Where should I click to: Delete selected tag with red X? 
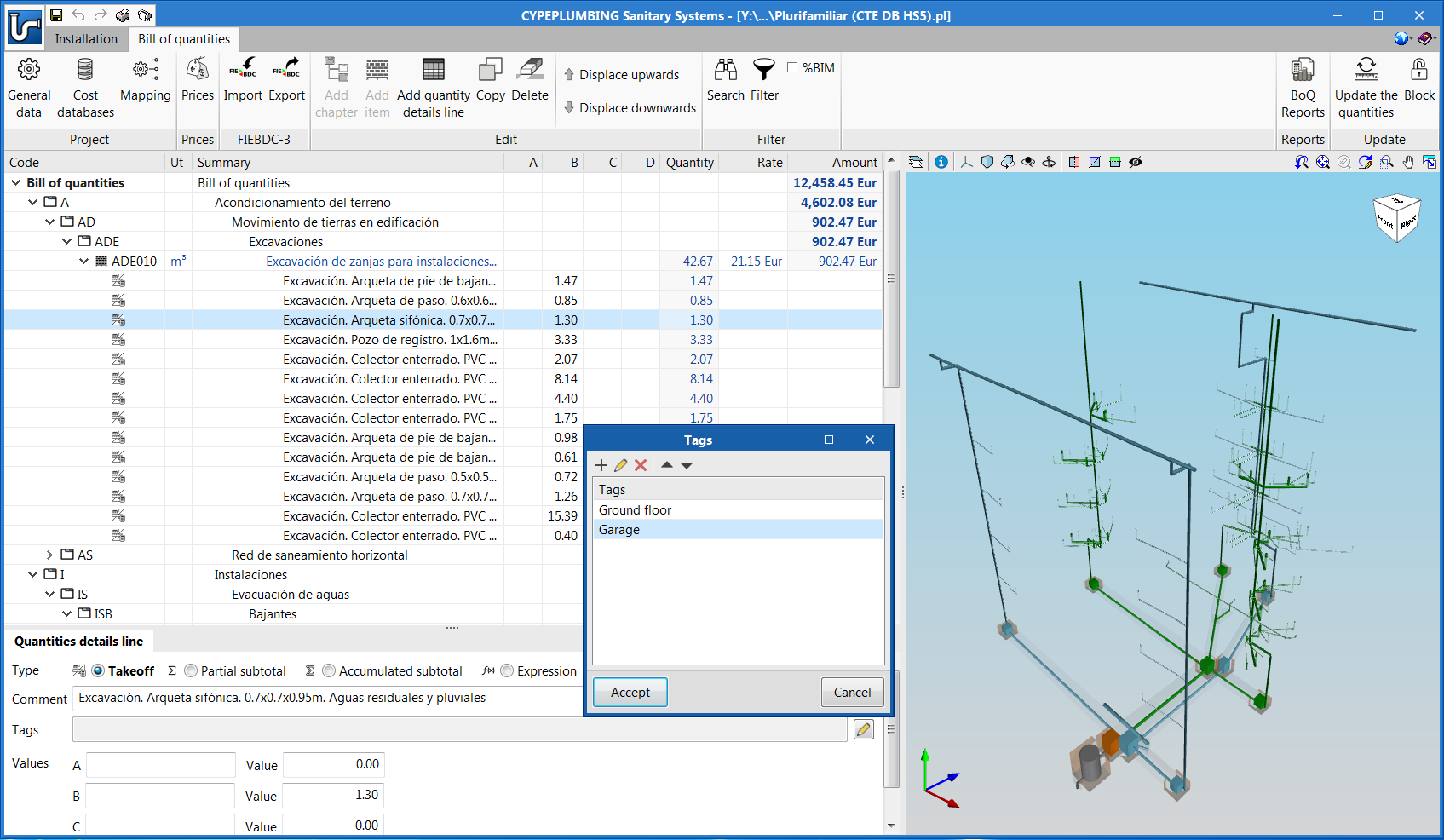click(x=641, y=465)
